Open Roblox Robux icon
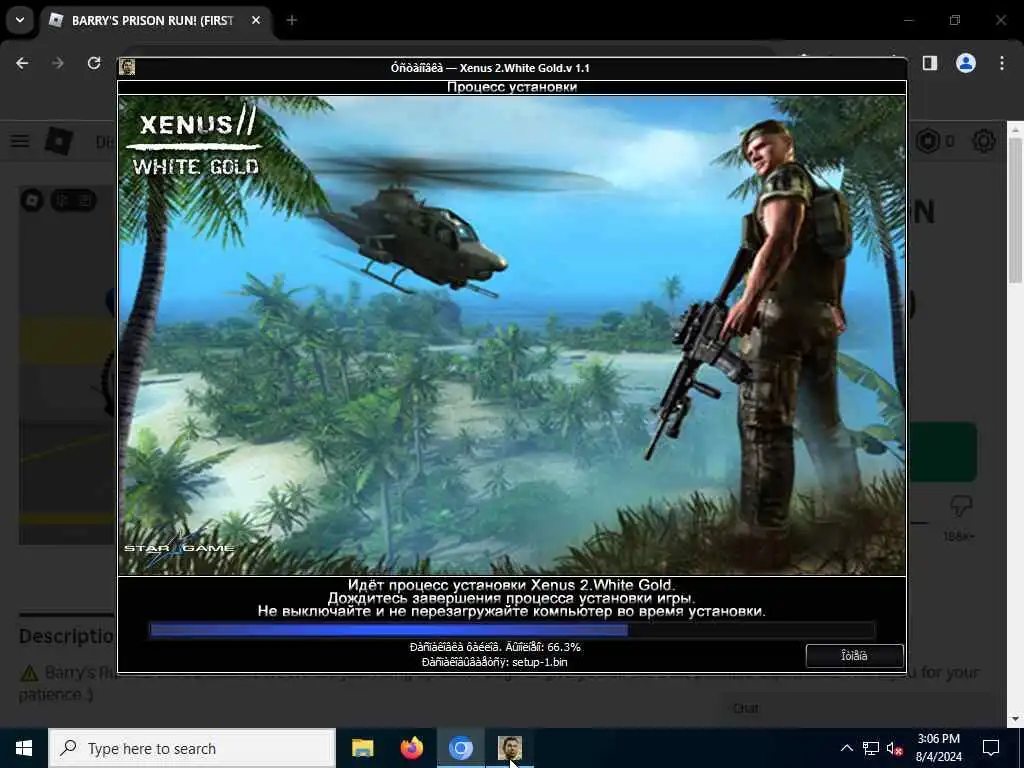Viewport: 1024px width, 768px height. [x=928, y=141]
